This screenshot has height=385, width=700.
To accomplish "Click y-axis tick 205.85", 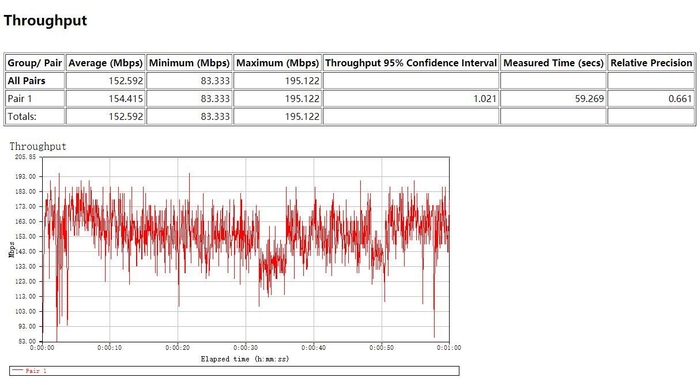I will click(x=25, y=157).
